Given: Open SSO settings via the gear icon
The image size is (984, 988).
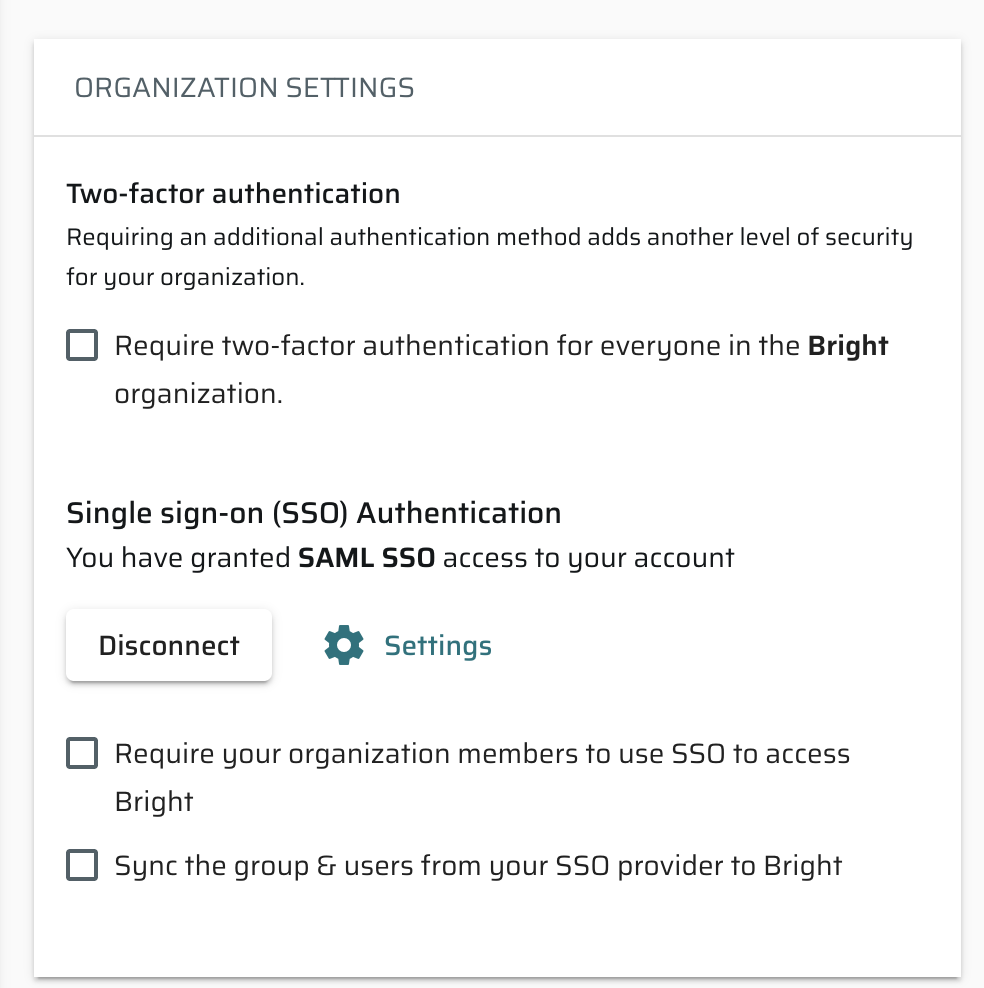Looking at the screenshot, I should click(344, 645).
